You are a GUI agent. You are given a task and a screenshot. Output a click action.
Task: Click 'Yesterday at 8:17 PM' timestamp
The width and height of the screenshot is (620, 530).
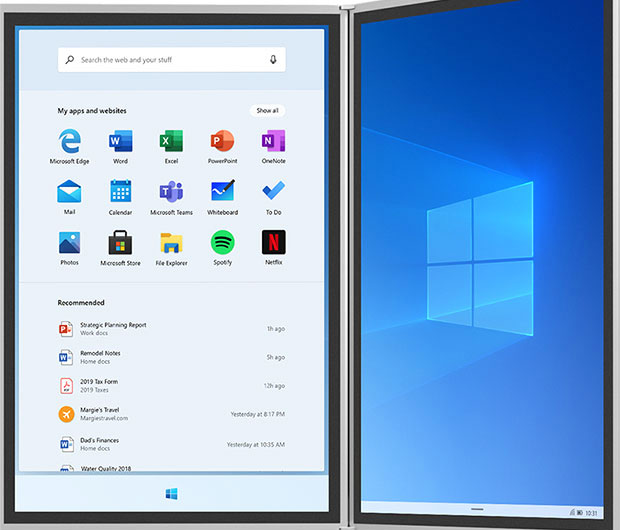click(x=258, y=414)
